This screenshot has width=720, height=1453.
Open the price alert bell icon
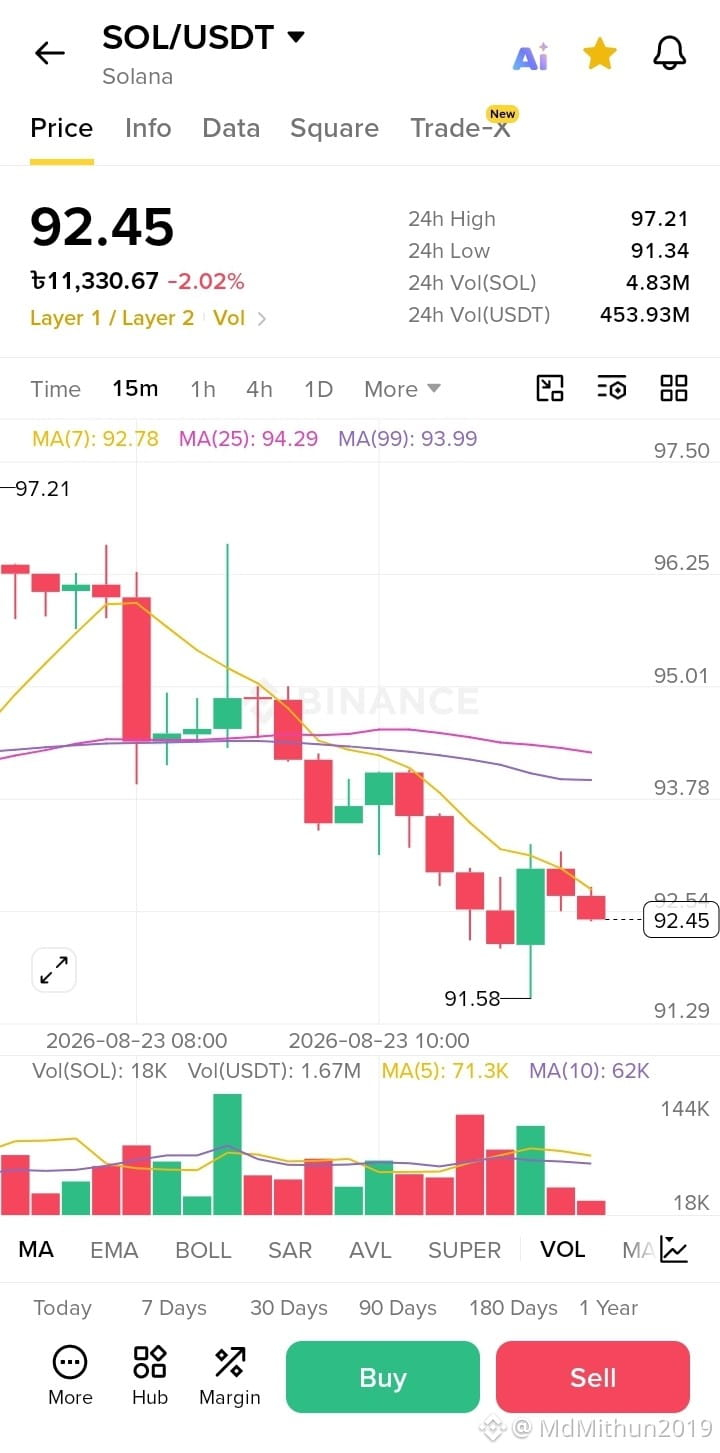click(669, 53)
